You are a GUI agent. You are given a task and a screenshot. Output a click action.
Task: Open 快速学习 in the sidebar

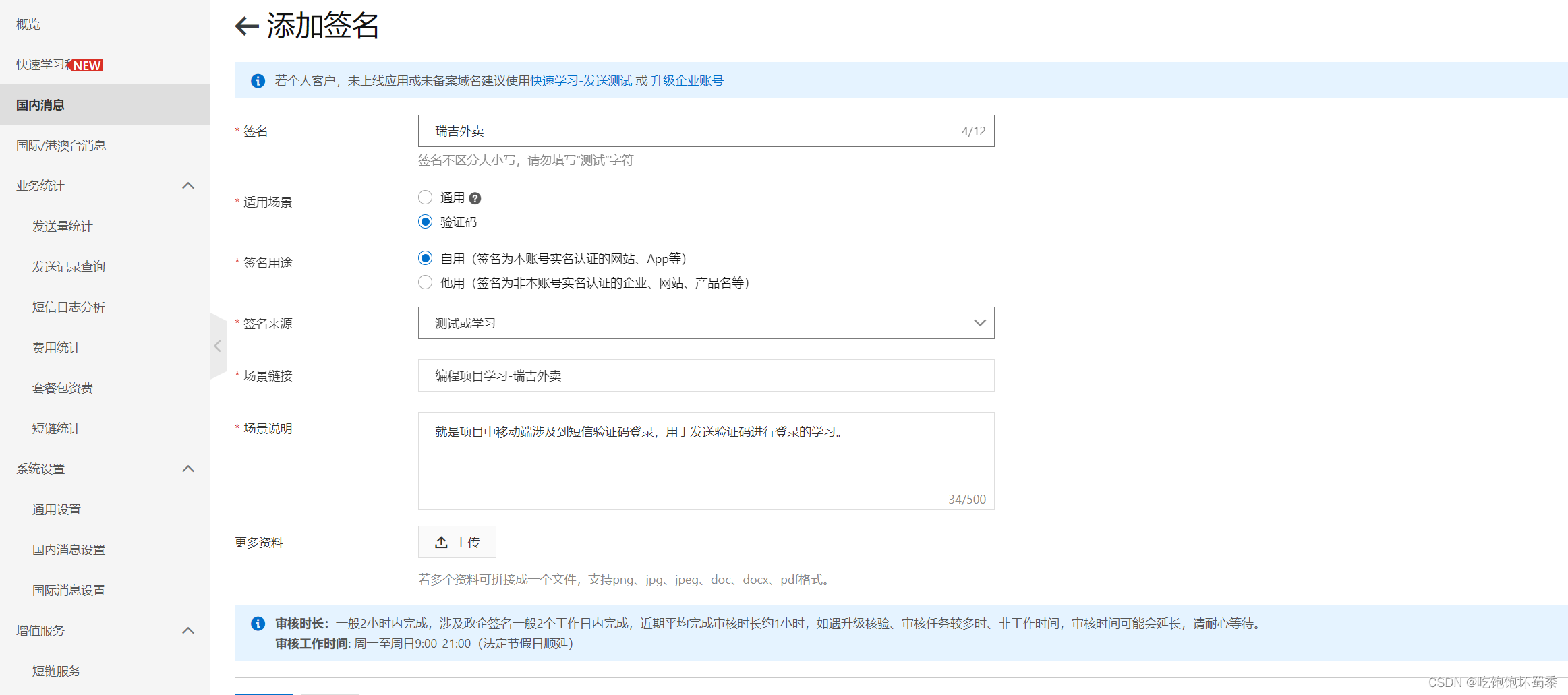tap(42, 65)
